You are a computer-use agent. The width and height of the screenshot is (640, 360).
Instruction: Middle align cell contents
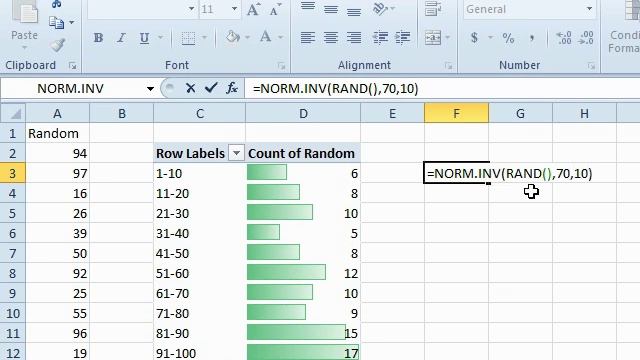(x=331, y=9)
